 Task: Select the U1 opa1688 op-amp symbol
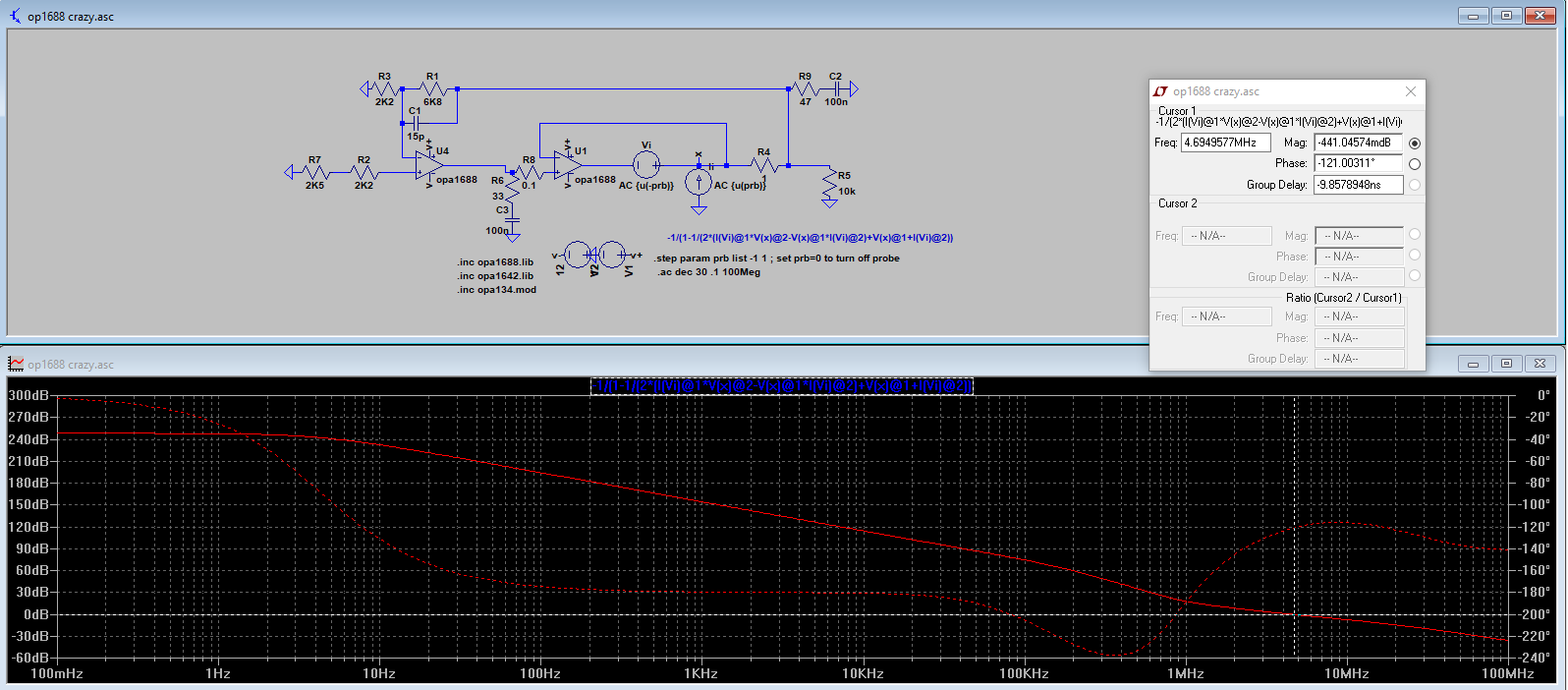[568, 165]
